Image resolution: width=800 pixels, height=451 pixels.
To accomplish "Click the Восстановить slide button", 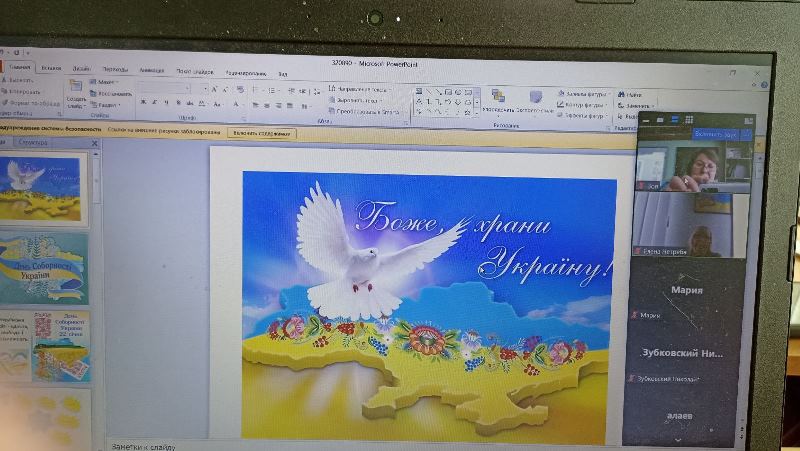I will tap(111, 94).
